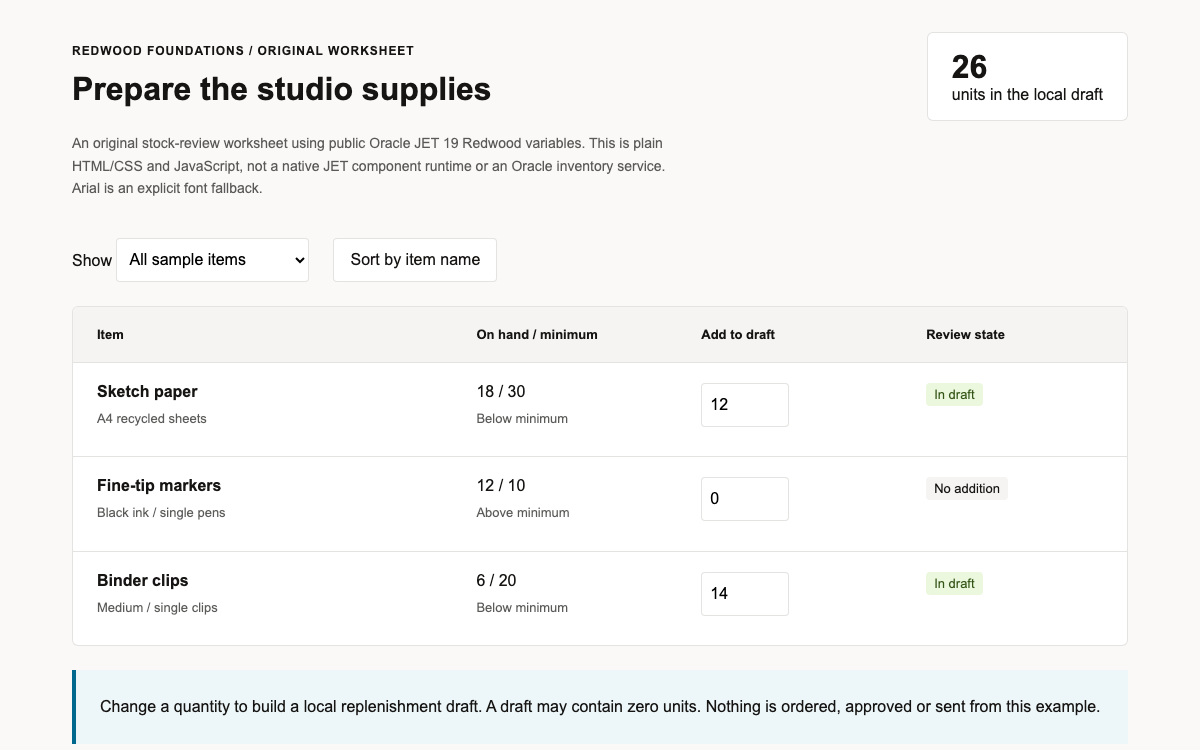Select the Binder clips item name
The width and height of the screenshot is (1200, 750).
(142, 581)
